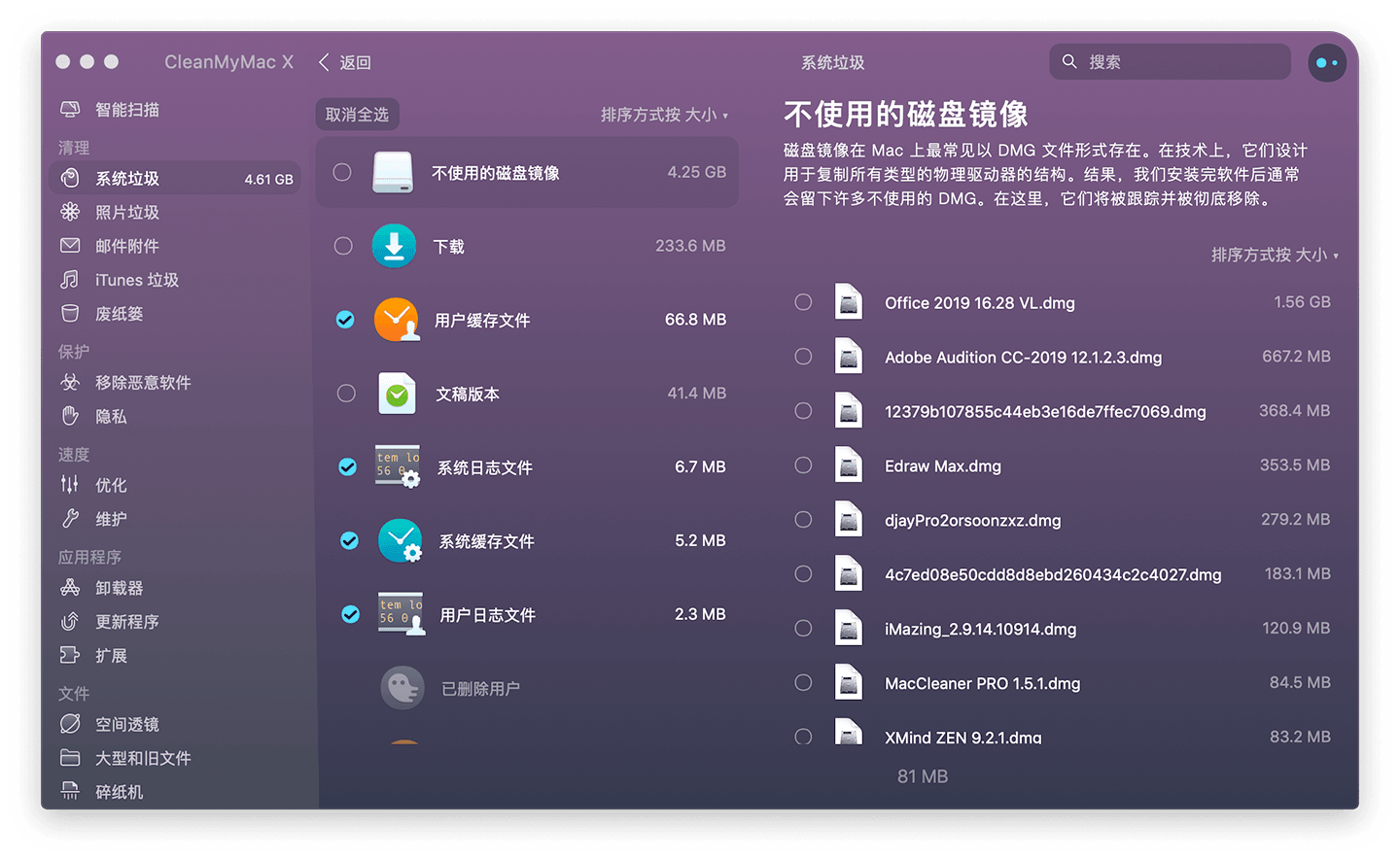1400x860 pixels.
Task: Click the 用户缓存文件 orange clock icon
Action: 397,320
